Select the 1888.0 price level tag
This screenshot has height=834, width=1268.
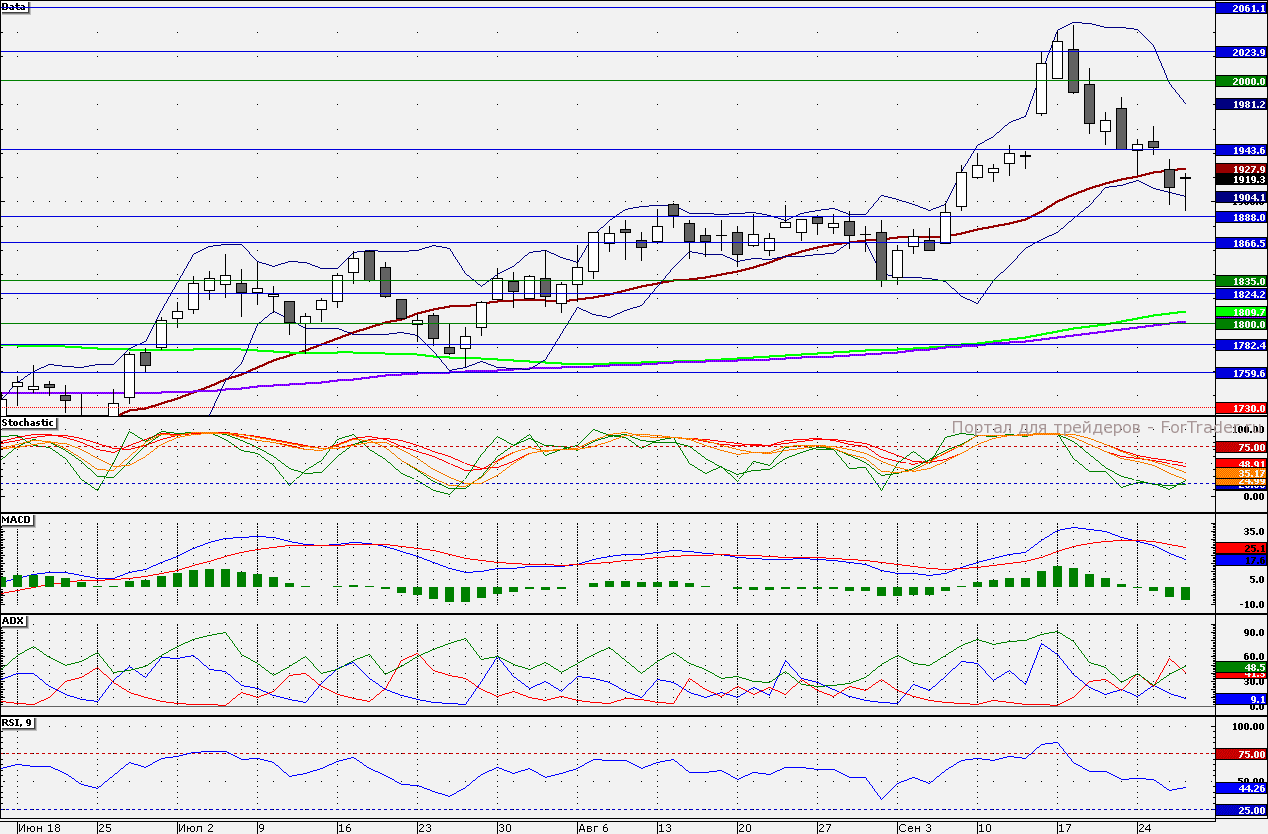point(1241,217)
